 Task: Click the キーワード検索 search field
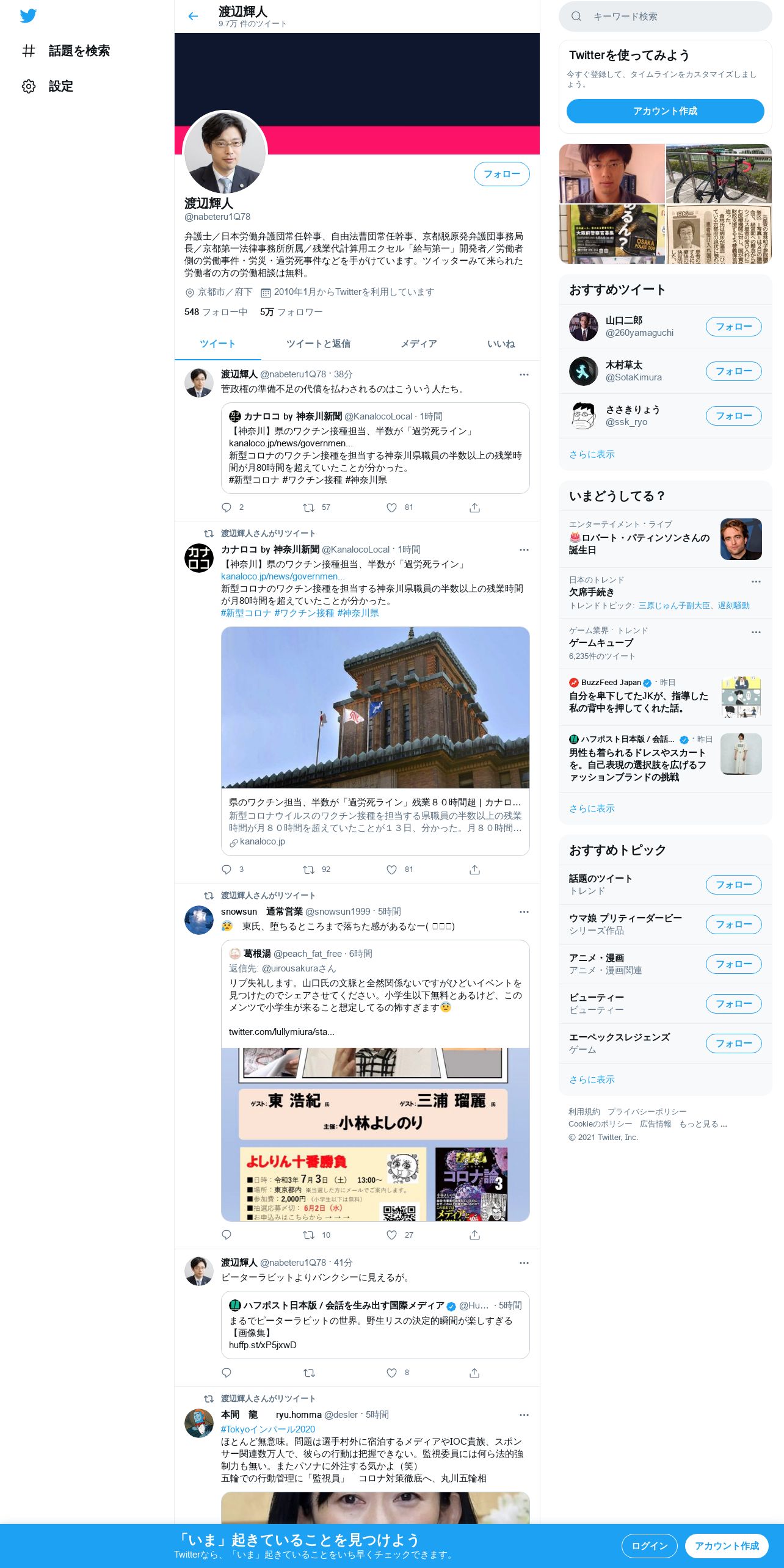[665, 16]
